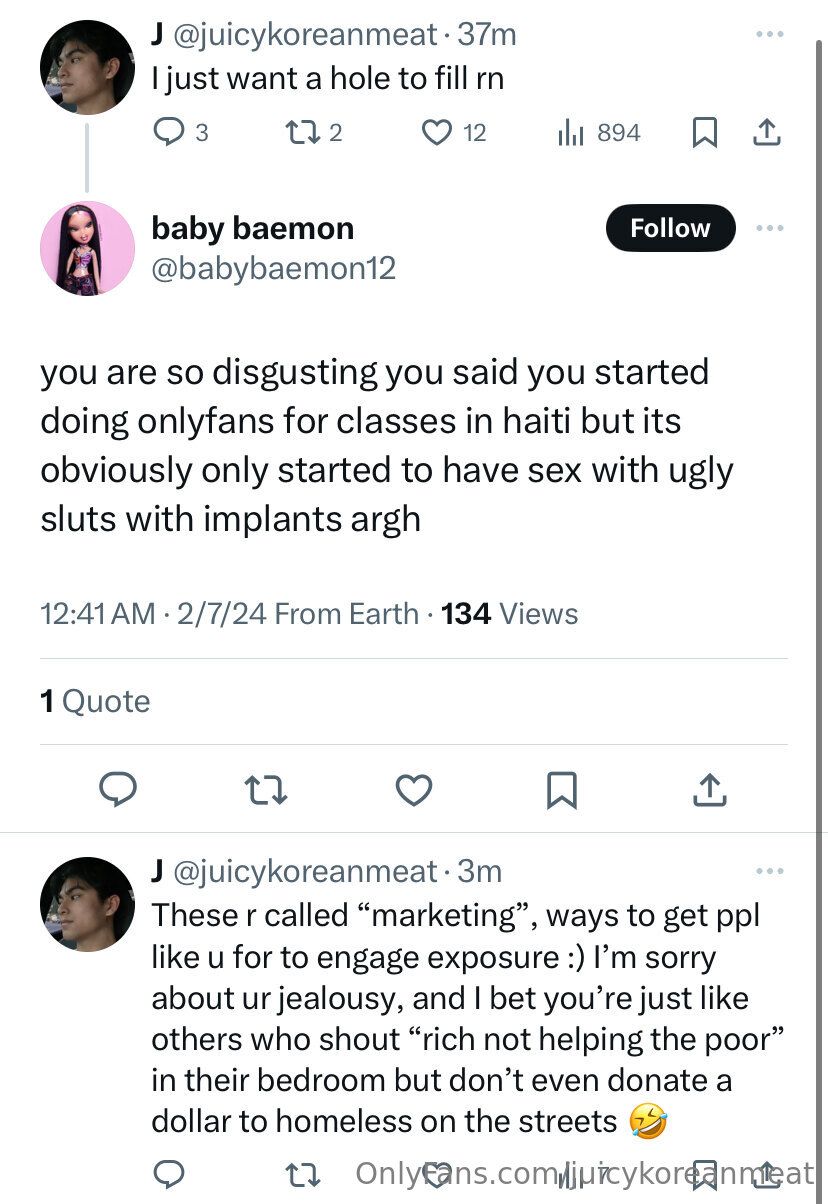828x1204 pixels.
Task: Bookmark the top tweet by J
Action: (705, 133)
